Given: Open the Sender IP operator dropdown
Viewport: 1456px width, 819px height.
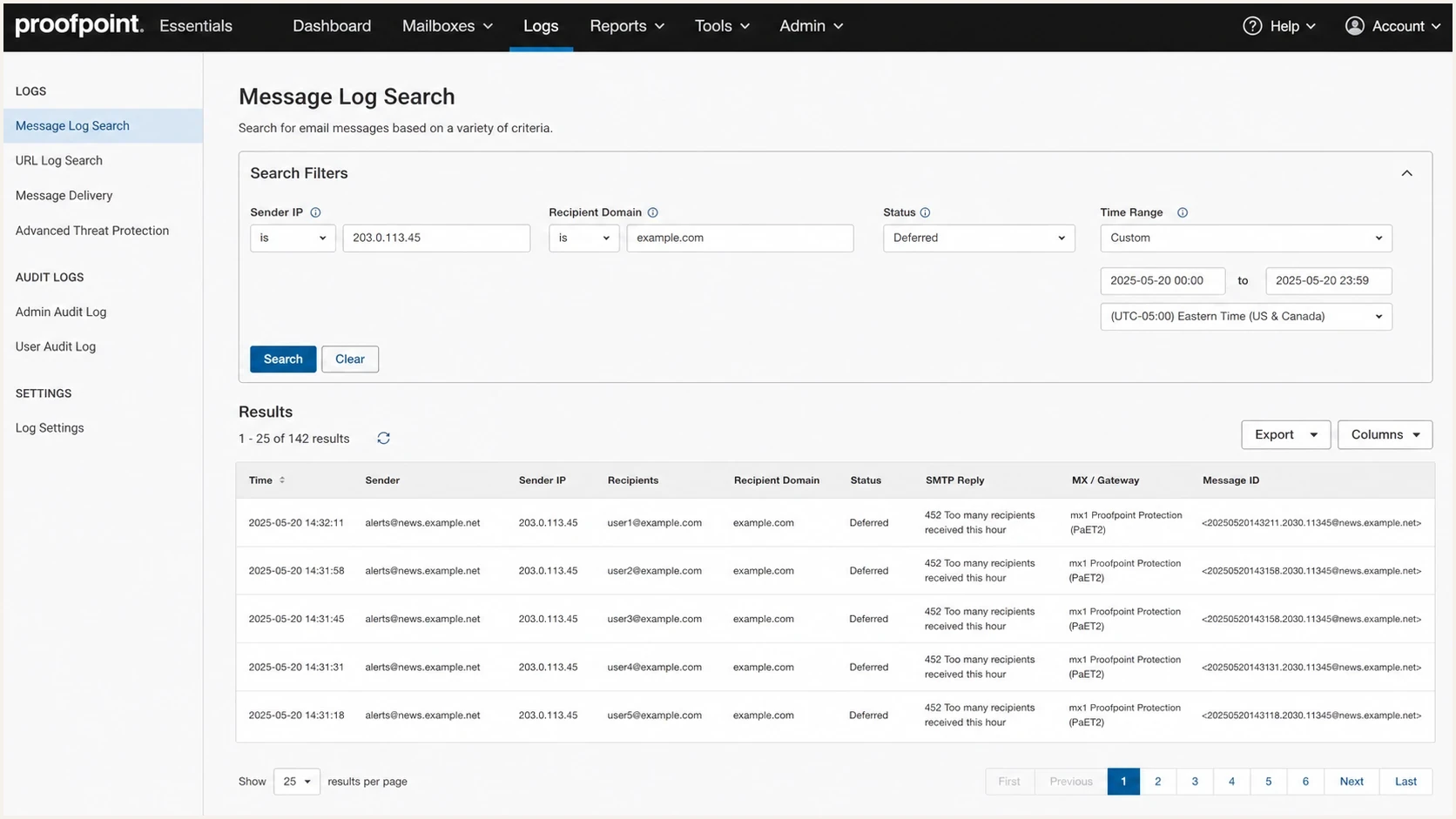Looking at the screenshot, I should tap(293, 238).
